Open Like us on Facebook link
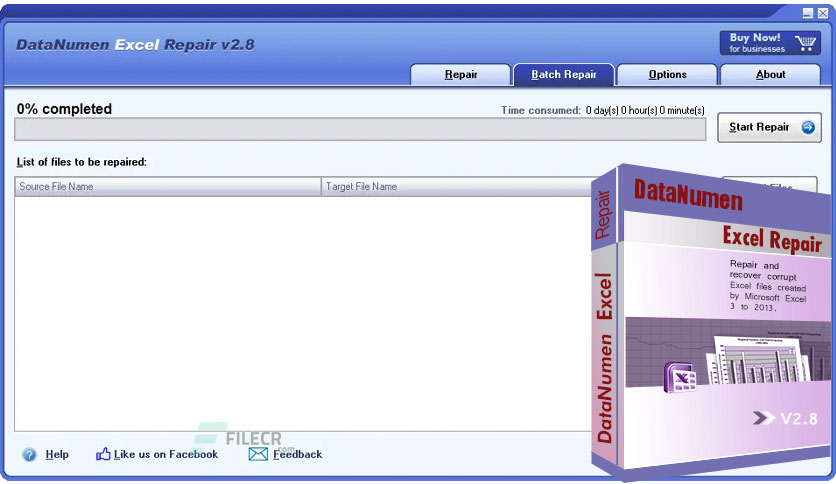The height and width of the screenshot is (484, 836). coord(166,454)
